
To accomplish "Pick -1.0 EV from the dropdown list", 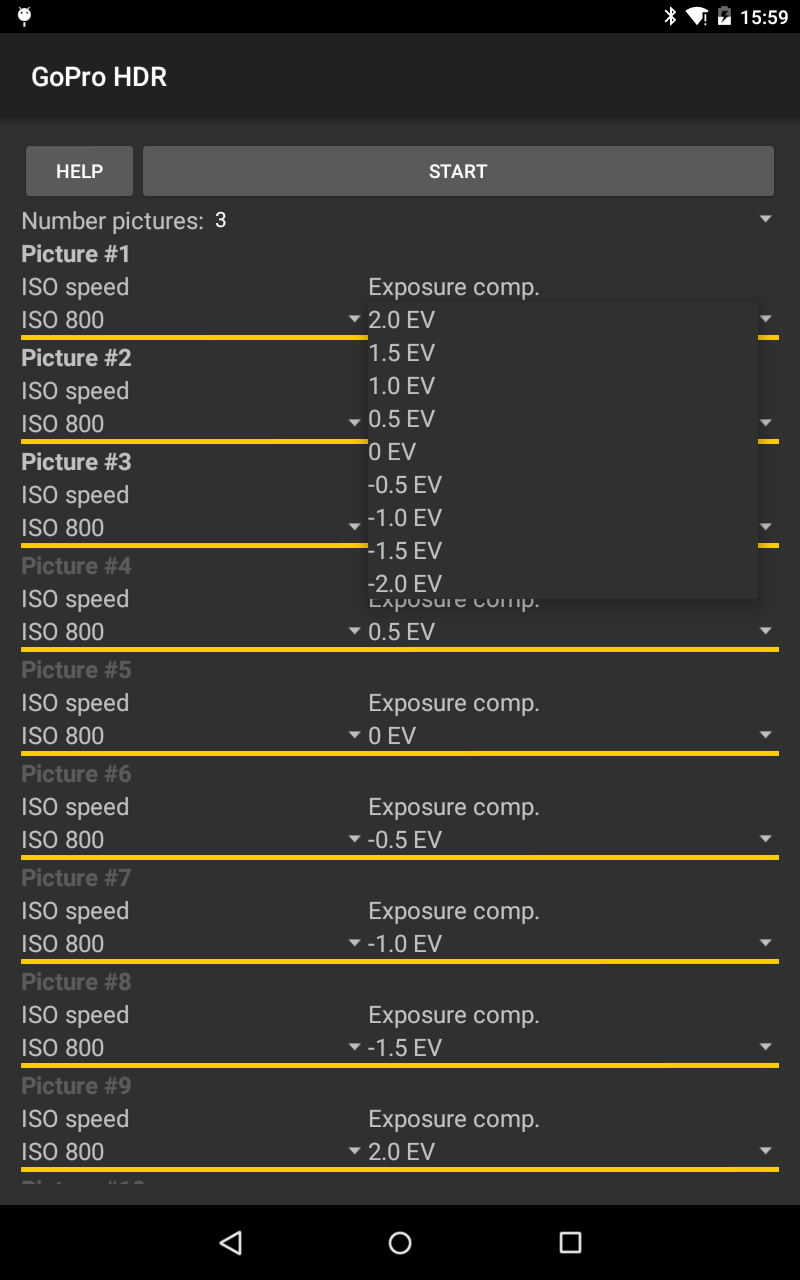I will (405, 518).
